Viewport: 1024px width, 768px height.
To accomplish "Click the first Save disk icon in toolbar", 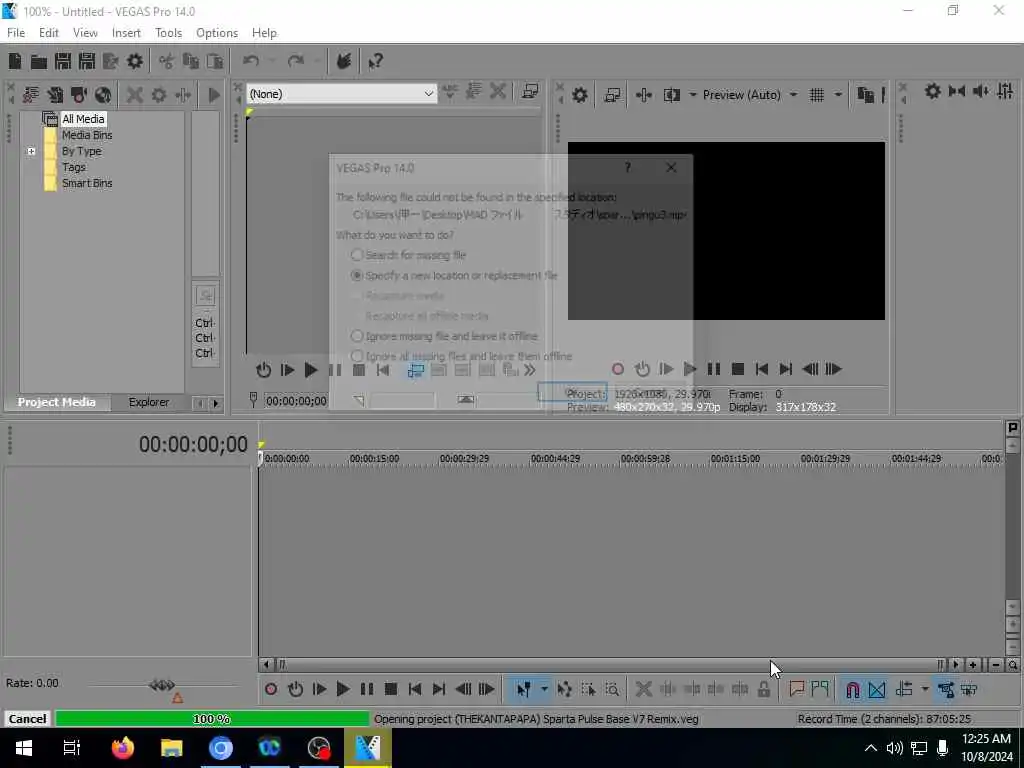I will 63,61.
